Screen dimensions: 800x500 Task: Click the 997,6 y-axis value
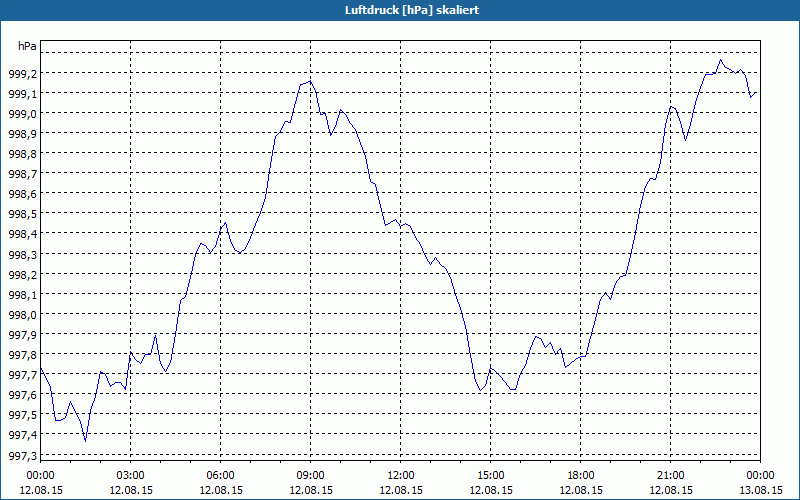click(22, 395)
